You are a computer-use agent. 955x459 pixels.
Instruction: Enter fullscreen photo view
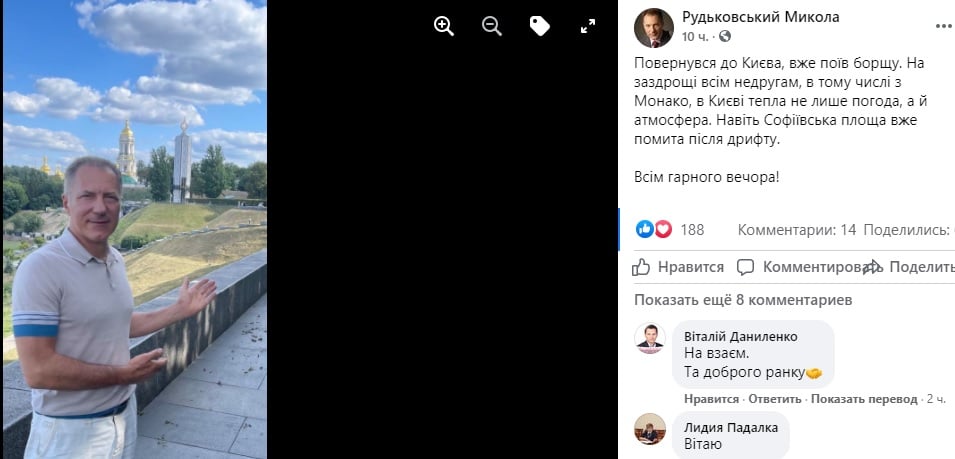[588, 26]
